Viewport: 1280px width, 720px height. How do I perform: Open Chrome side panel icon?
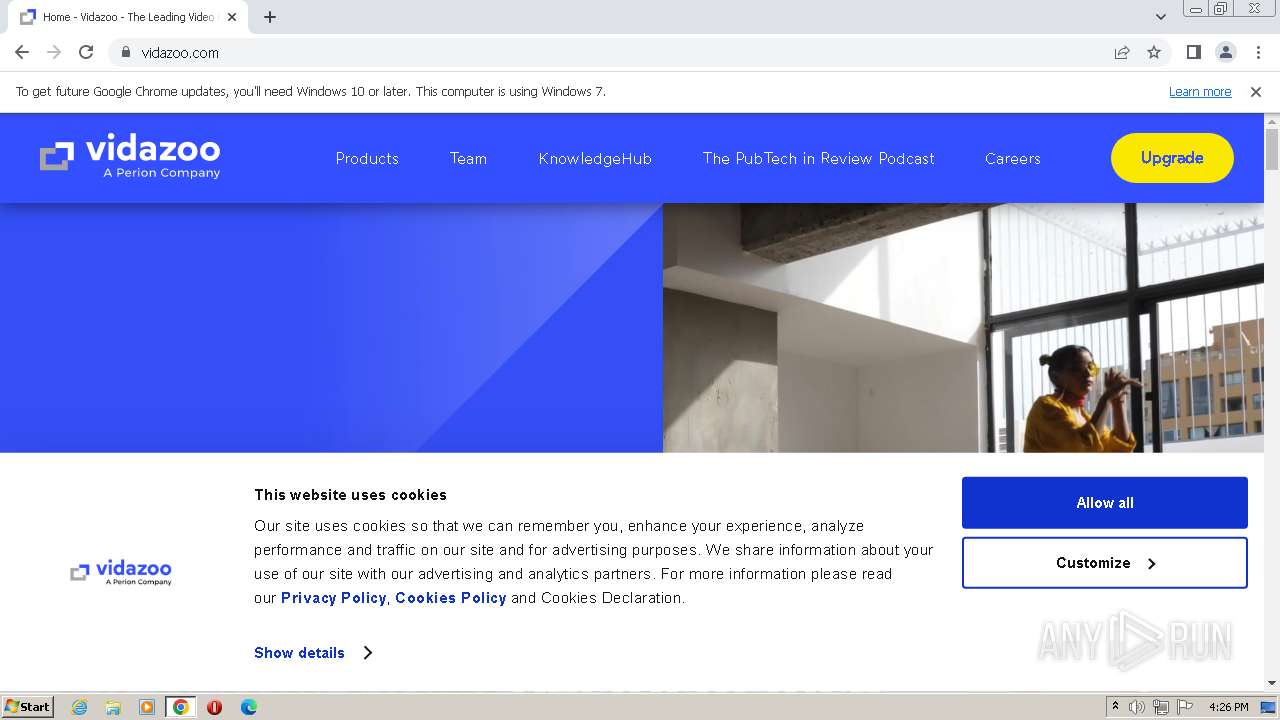[x=1194, y=52]
